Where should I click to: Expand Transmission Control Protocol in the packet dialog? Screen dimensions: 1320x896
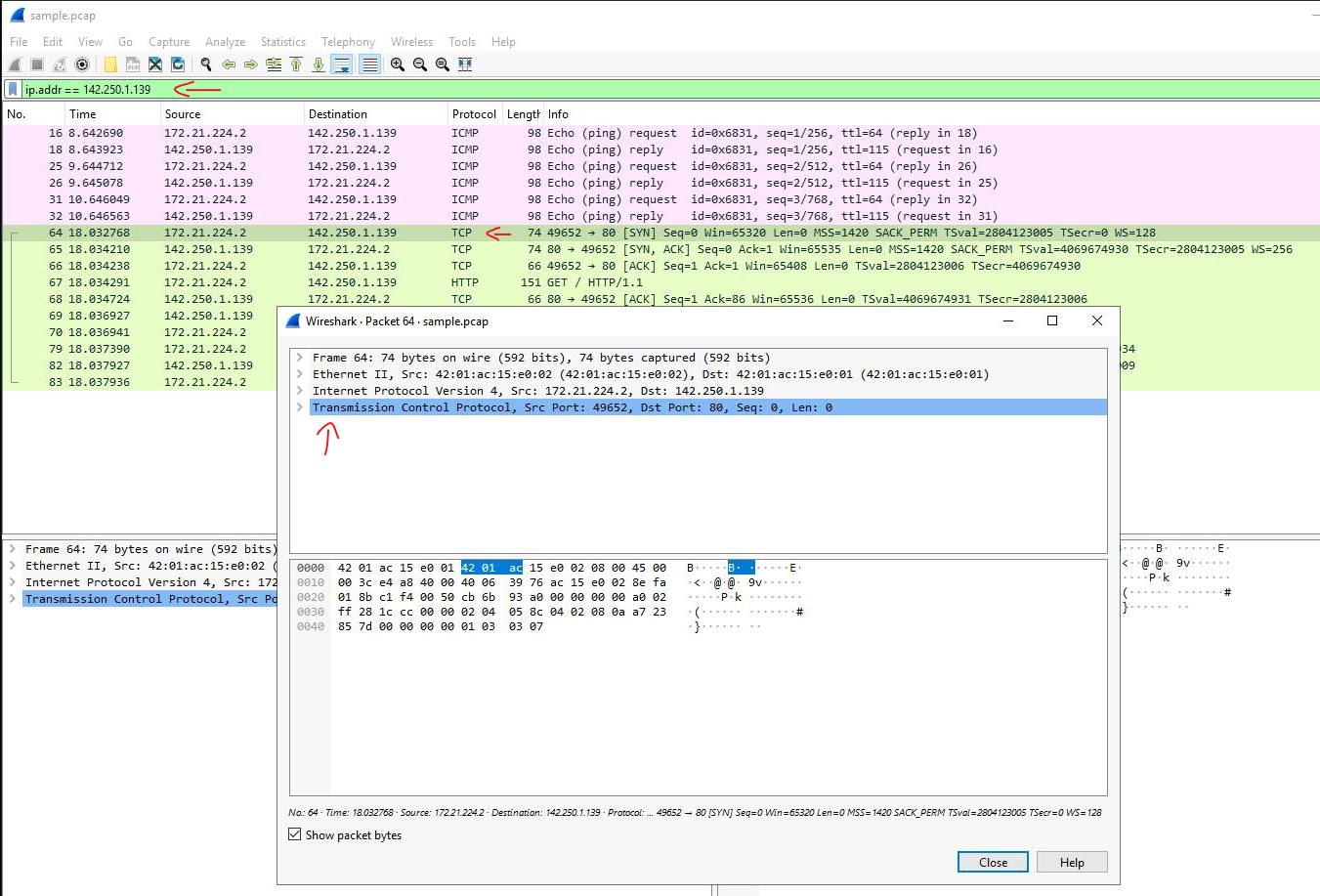pyautogui.click(x=300, y=407)
